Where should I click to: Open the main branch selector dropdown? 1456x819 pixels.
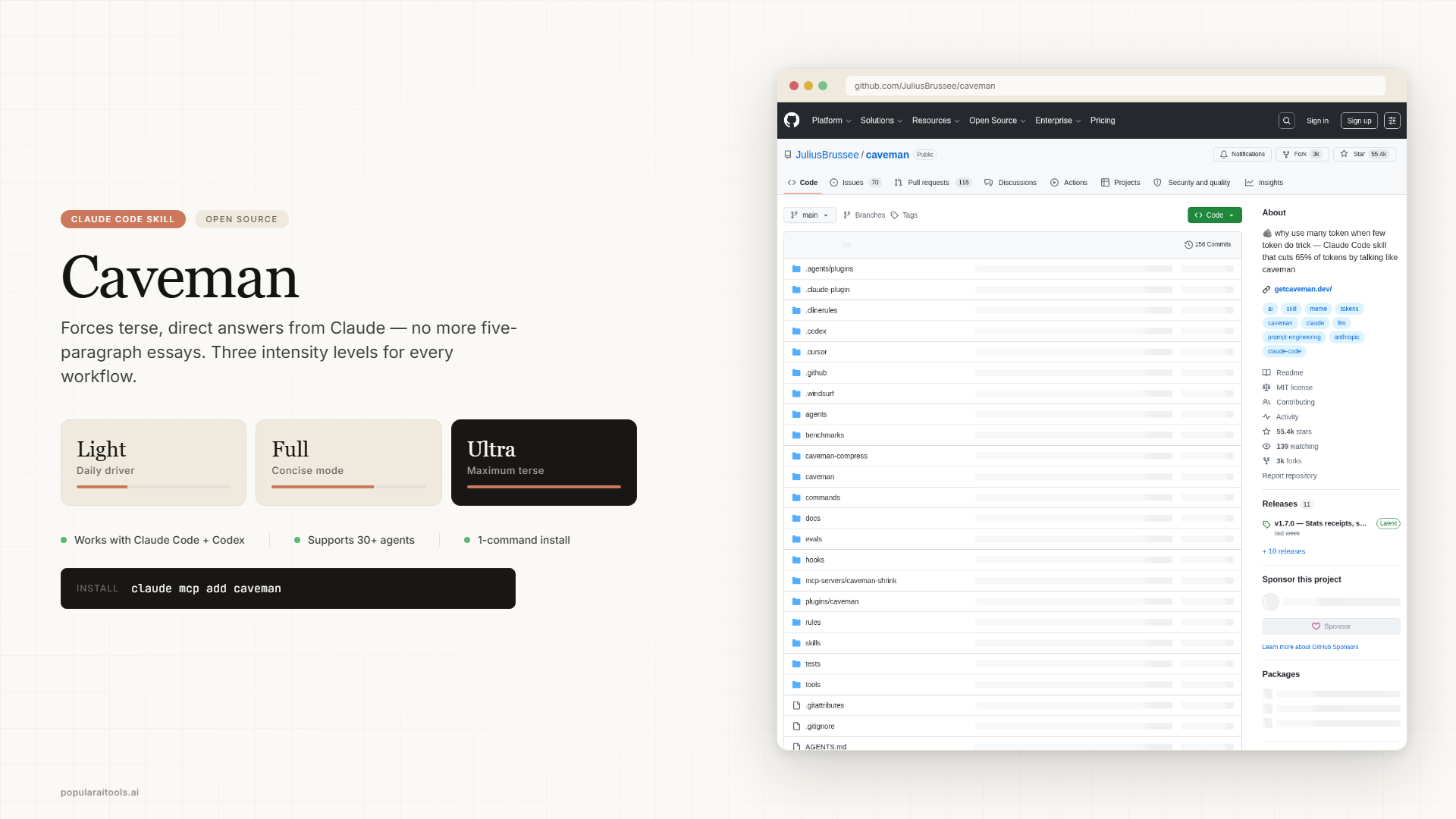[x=810, y=215]
